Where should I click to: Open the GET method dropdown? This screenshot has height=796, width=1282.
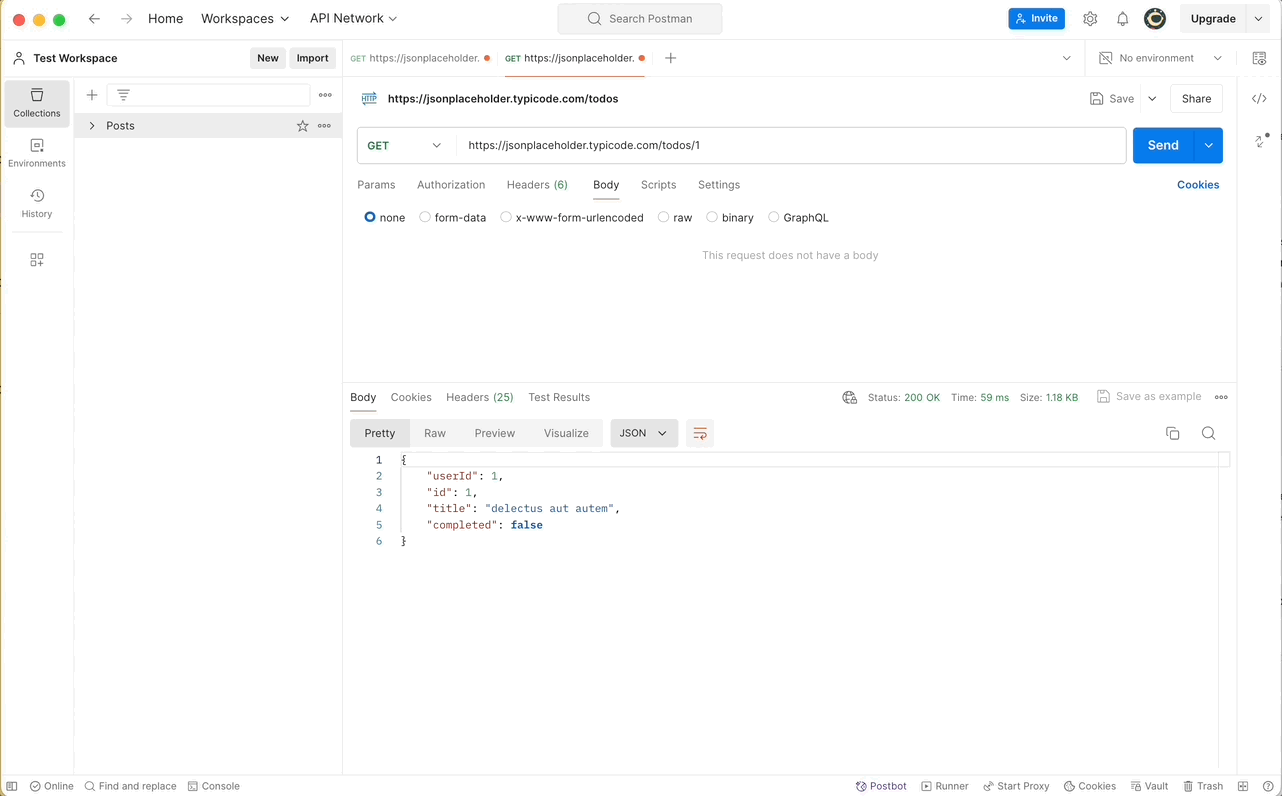click(x=405, y=145)
